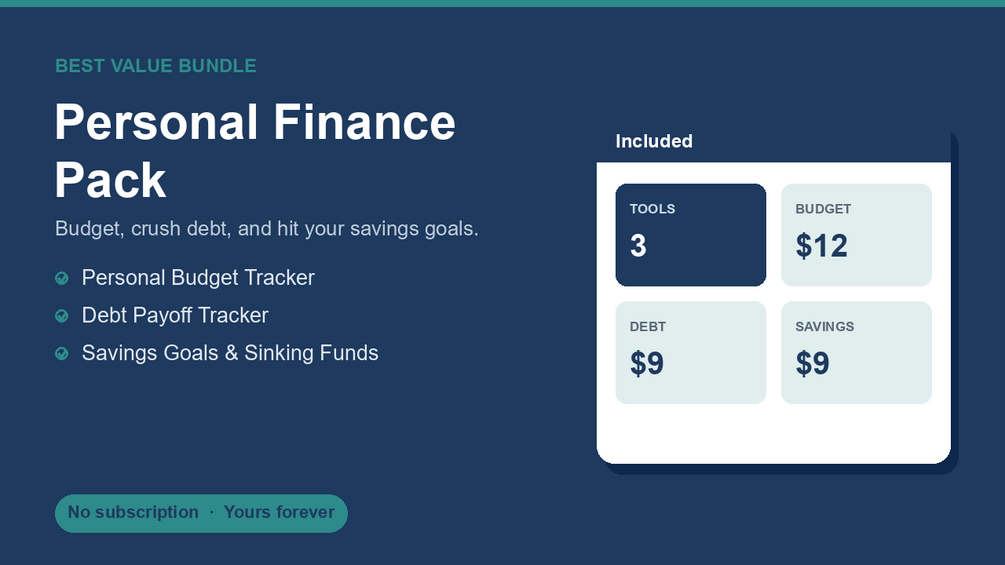Select Savings Goals & Sinking Funds item

coord(217,354)
